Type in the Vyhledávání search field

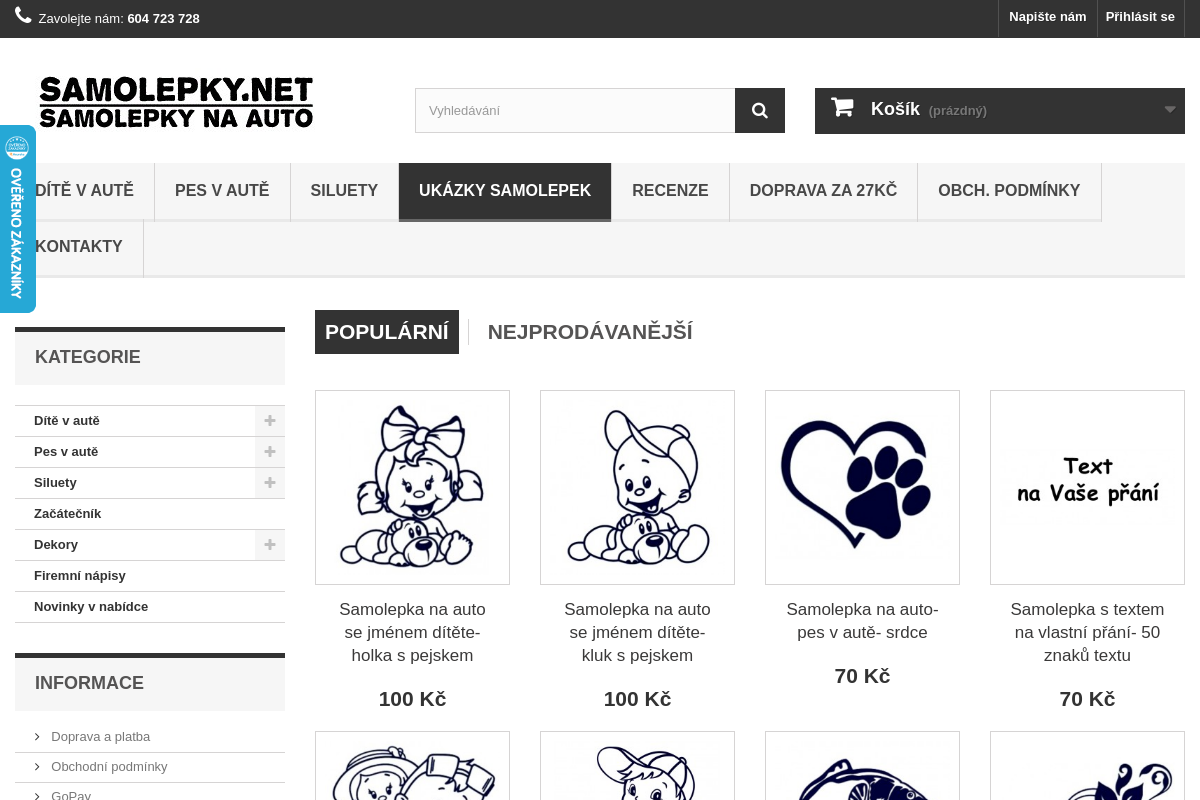pyautogui.click(x=575, y=111)
